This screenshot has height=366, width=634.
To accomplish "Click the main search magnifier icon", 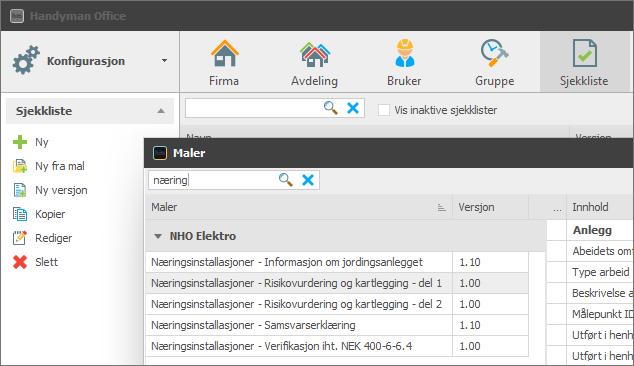I will pyautogui.click(x=330, y=108).
